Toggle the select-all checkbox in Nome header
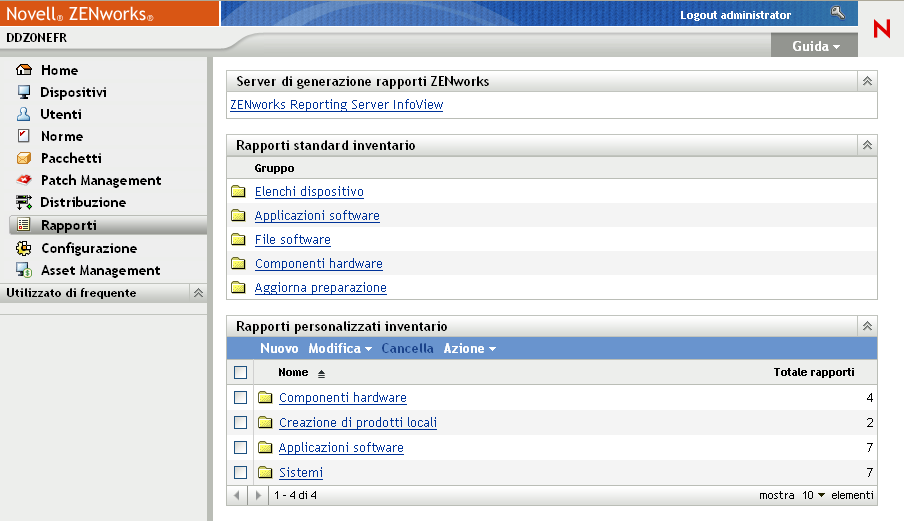904x521 pixels. [x=240, y=373]
